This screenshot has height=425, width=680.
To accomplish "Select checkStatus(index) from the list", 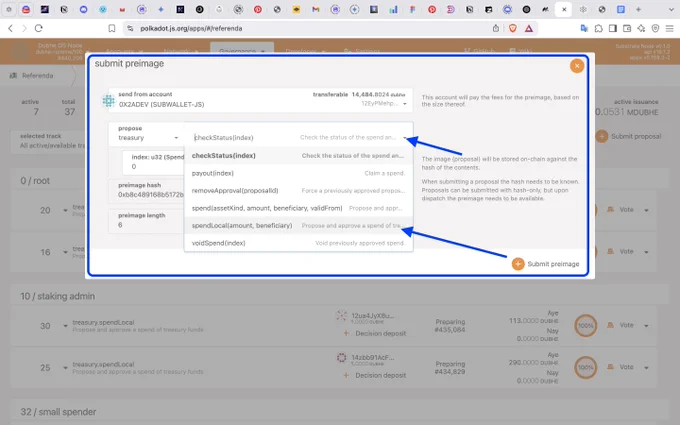I will point(298,155).
